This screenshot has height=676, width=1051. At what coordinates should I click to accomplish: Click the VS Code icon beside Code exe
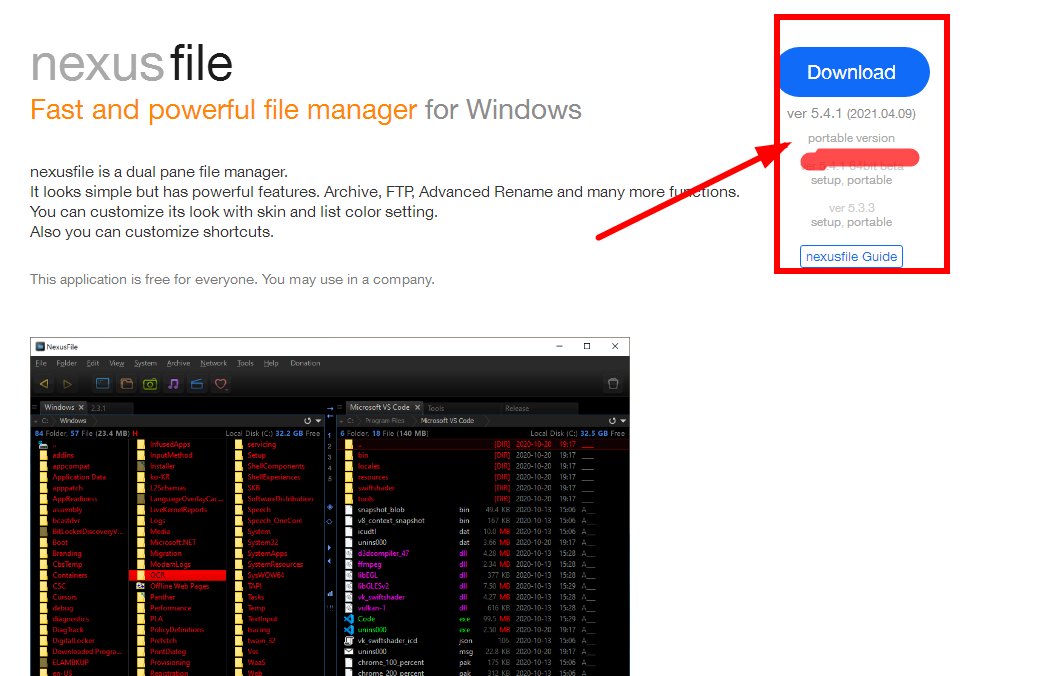[x=349, y=619]
